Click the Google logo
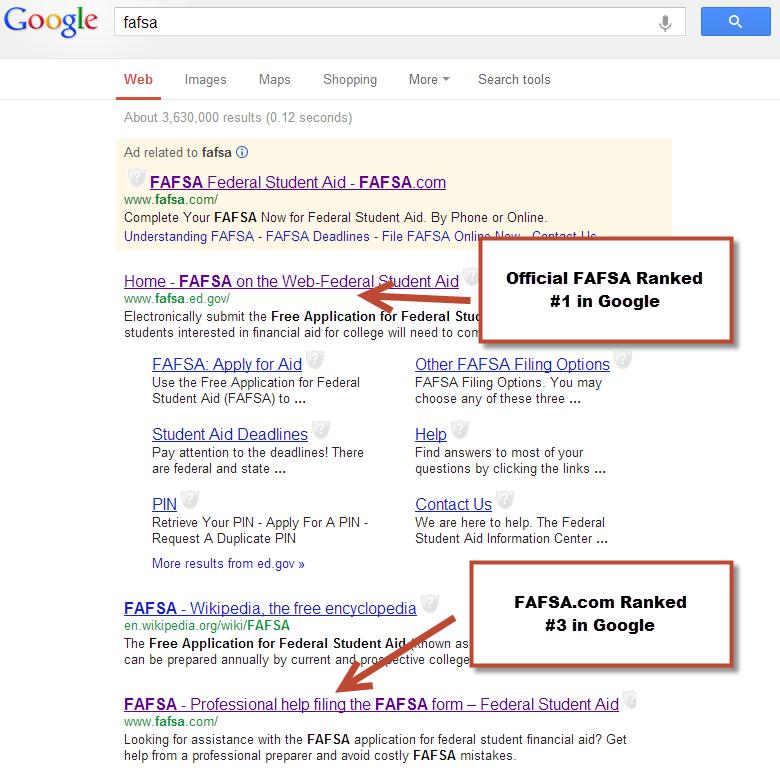Image resolution: width=780 pixels, height=777 pixels. click(50, 22)
